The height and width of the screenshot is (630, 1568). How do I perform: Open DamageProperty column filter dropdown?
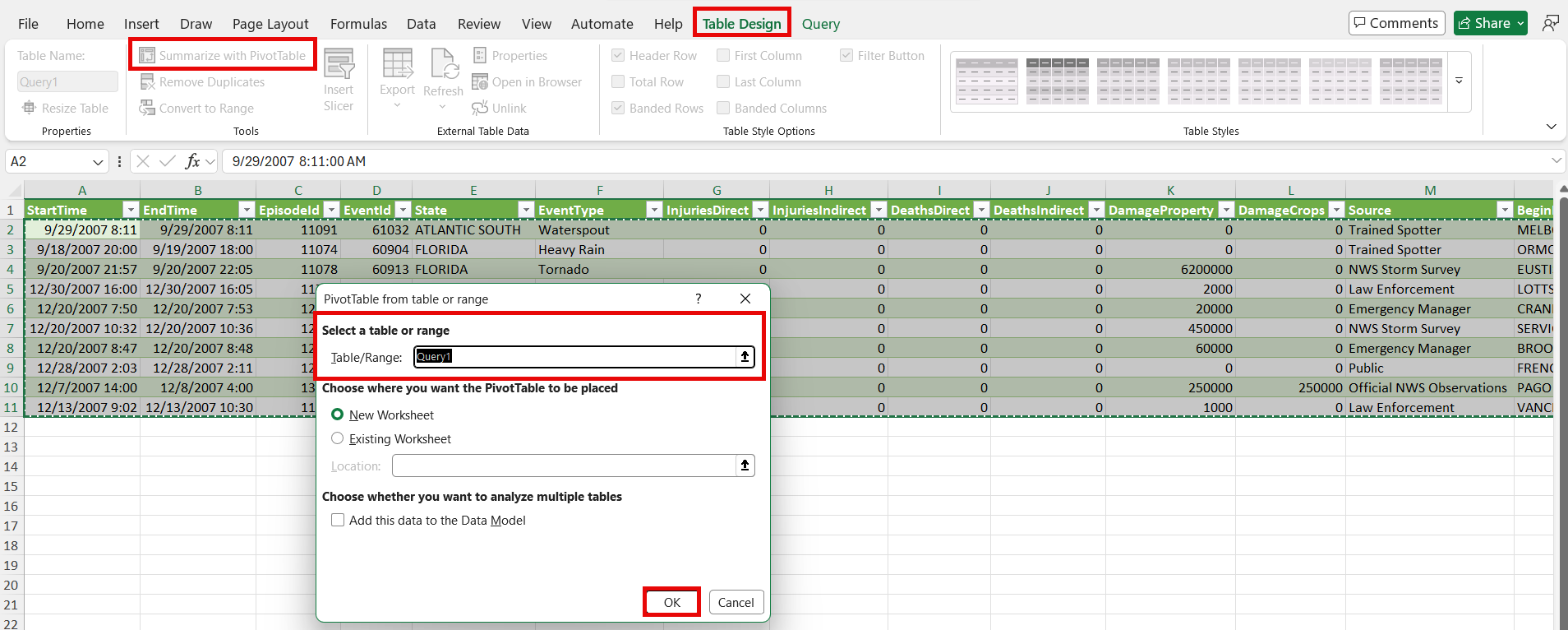(1226, 210)
